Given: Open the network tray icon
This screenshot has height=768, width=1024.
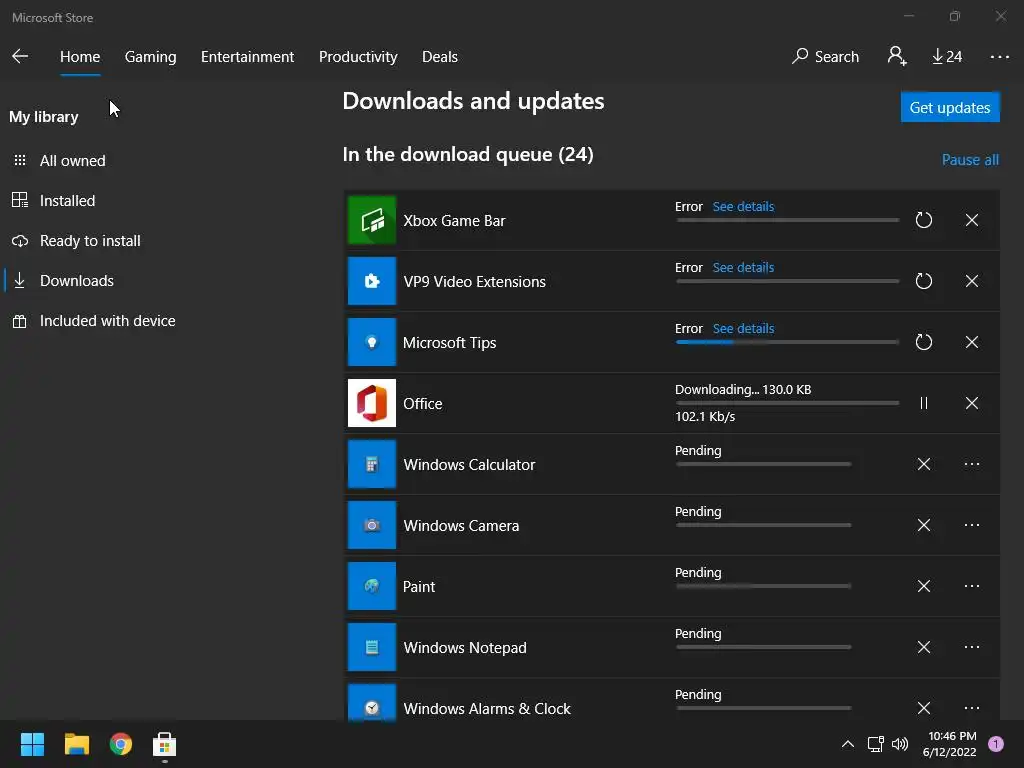Looking at the screenshot, I should click(875, 744).
